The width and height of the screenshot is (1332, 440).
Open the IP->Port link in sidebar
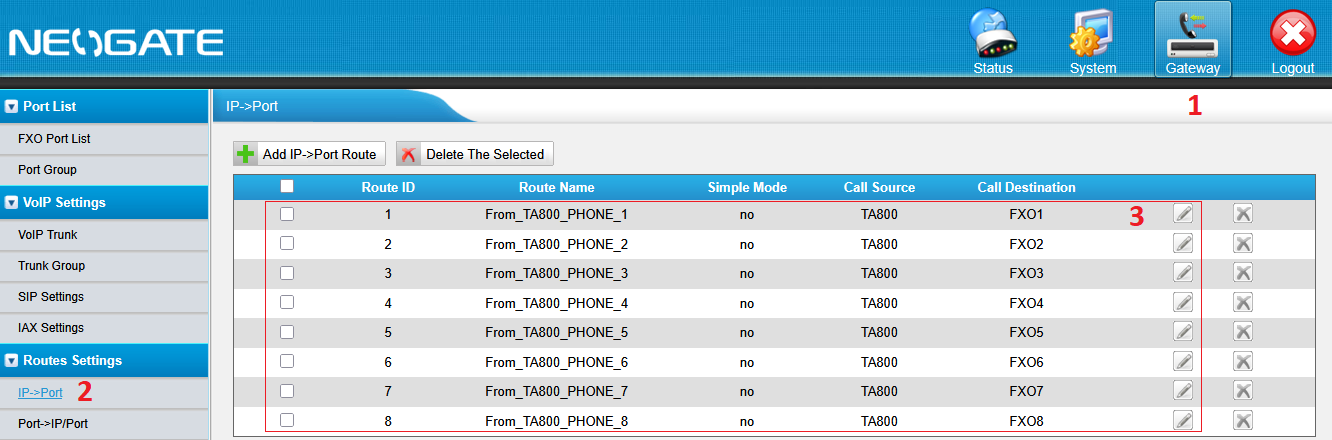coord(40,393)
